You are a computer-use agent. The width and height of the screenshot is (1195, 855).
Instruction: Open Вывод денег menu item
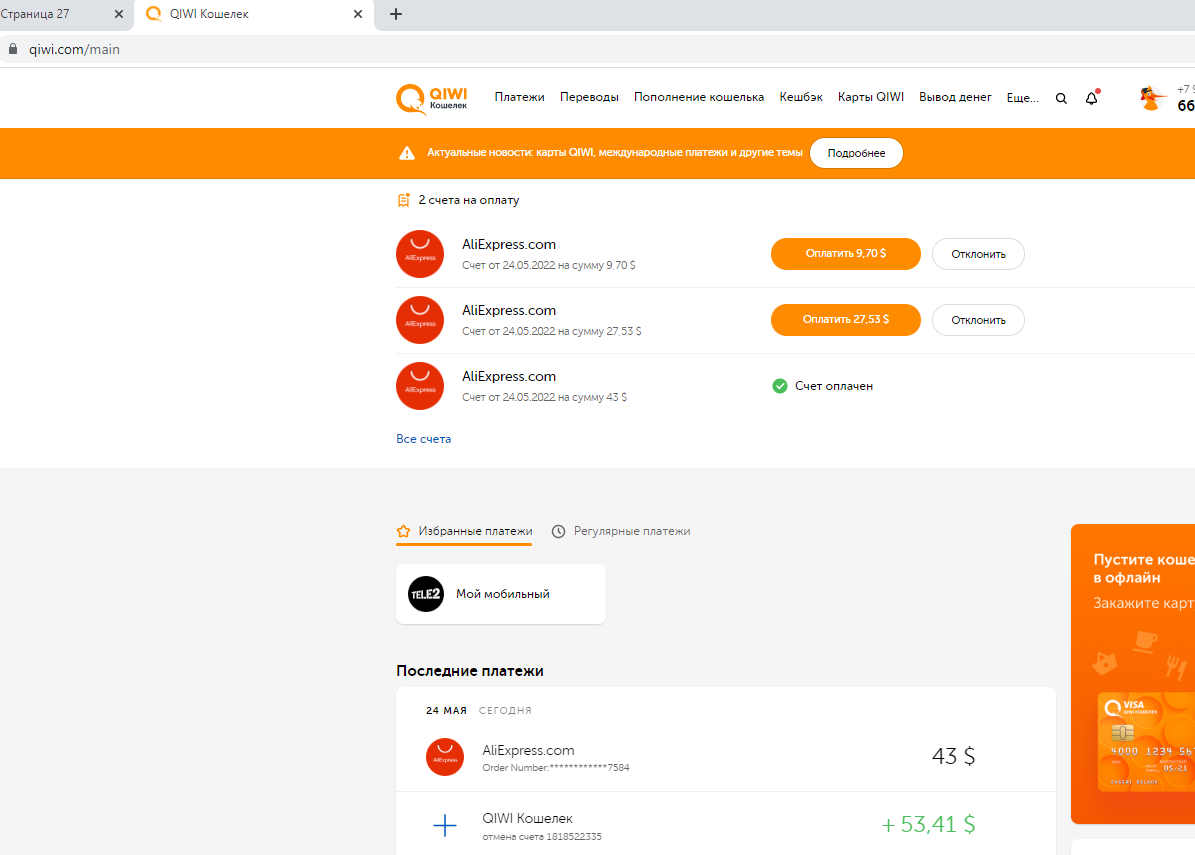[x=955, y=97]
